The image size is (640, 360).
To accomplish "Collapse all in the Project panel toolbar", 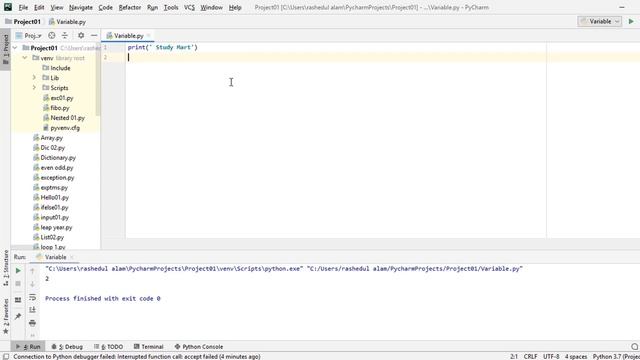I will (64, 36).
